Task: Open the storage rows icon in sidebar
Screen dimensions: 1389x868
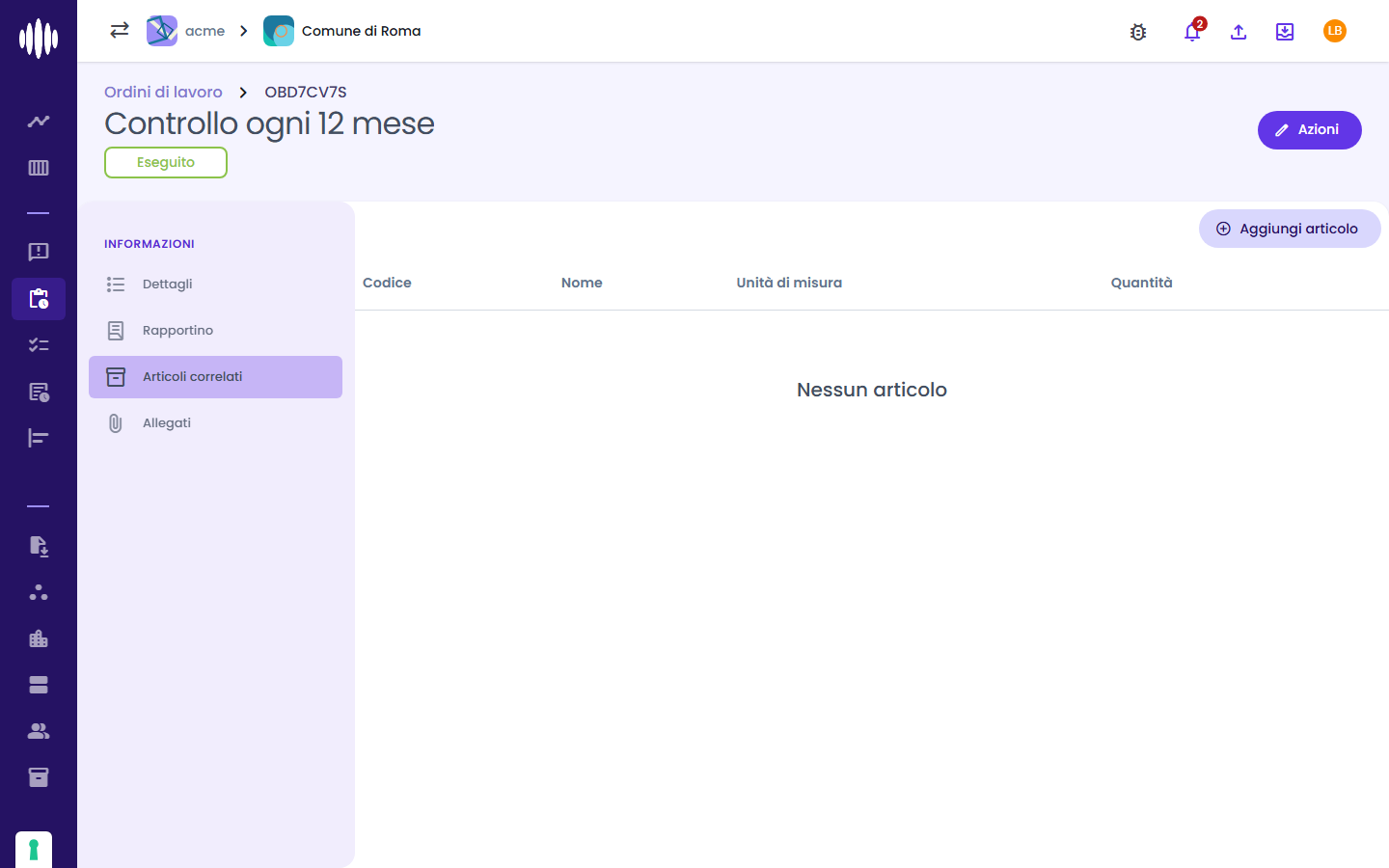Action: click(x=39, y=685)
